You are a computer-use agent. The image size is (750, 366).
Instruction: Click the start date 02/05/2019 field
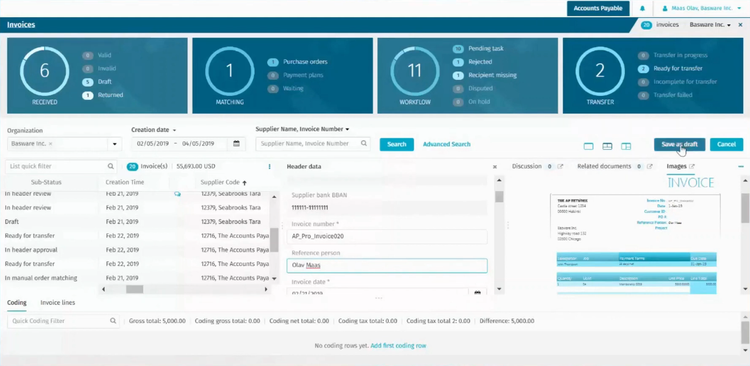click(153, 144)
